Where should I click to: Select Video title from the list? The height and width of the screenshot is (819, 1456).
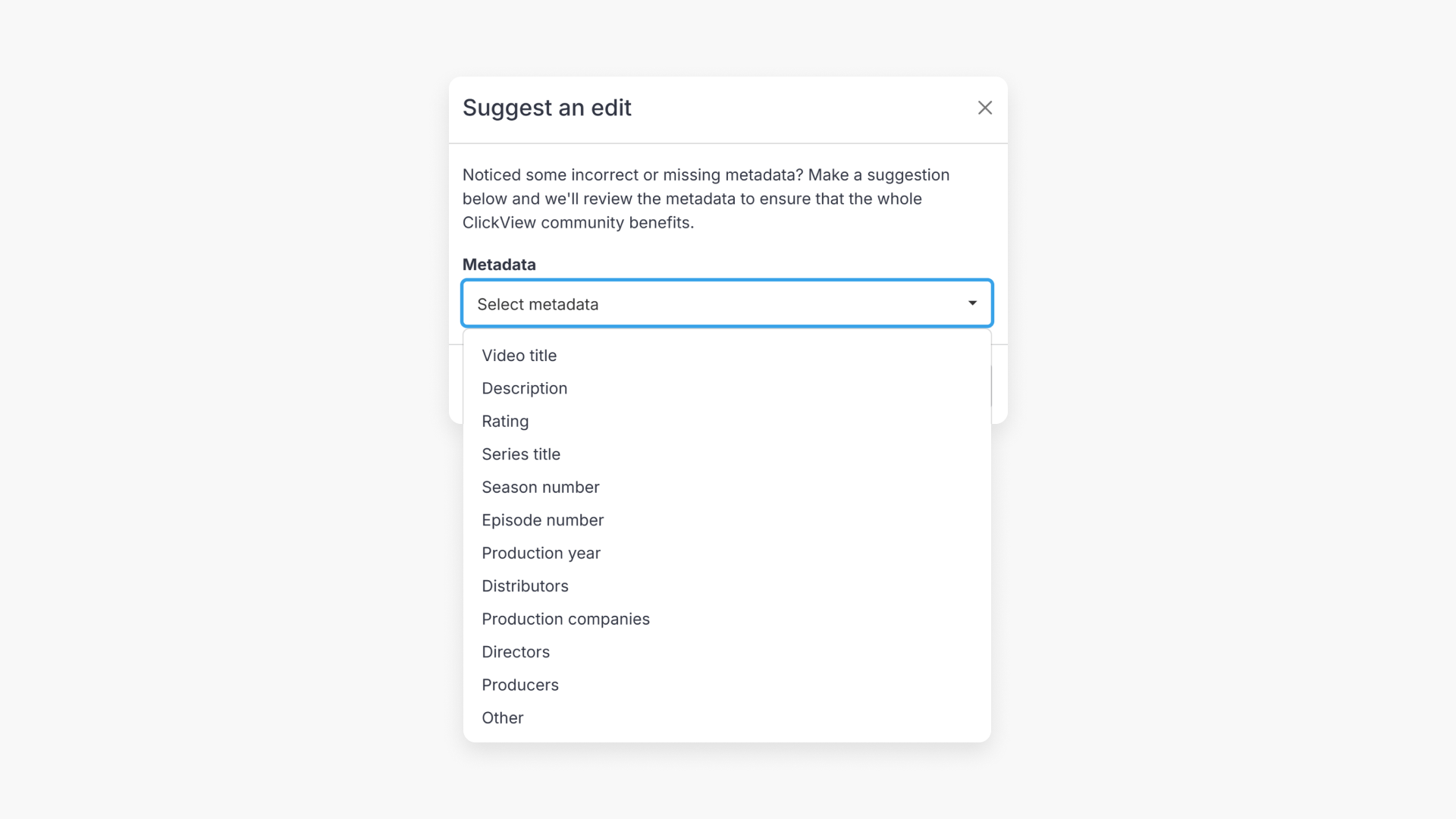coord(519,355)
